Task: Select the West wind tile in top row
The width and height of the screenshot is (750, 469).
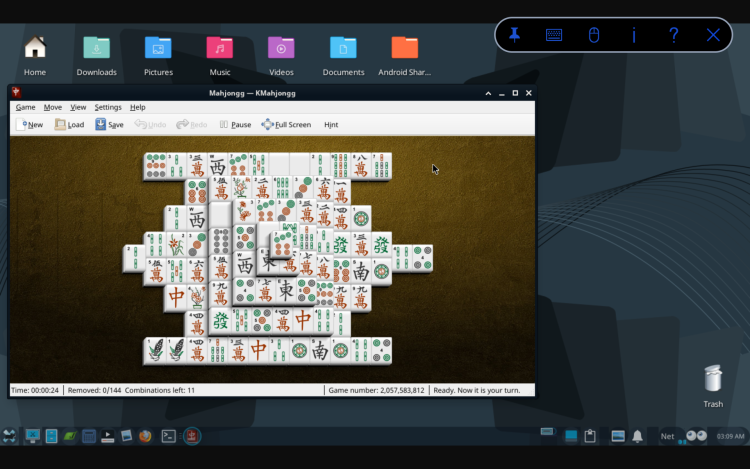Action: [218, 166]
